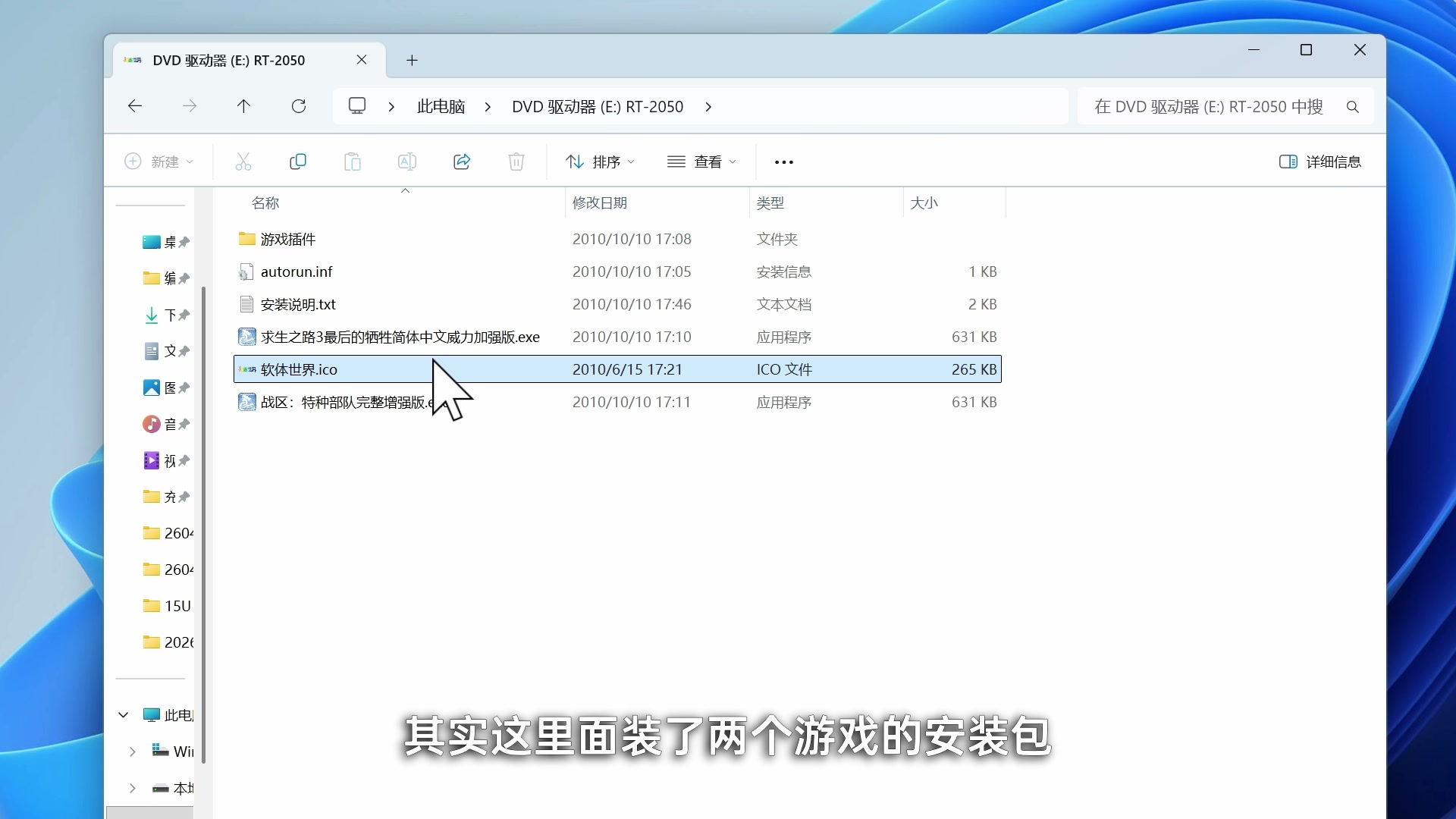Sort by the 大小 column header
The height and width of the screenshot is (819, 1456).
click(x=924, y=203)
